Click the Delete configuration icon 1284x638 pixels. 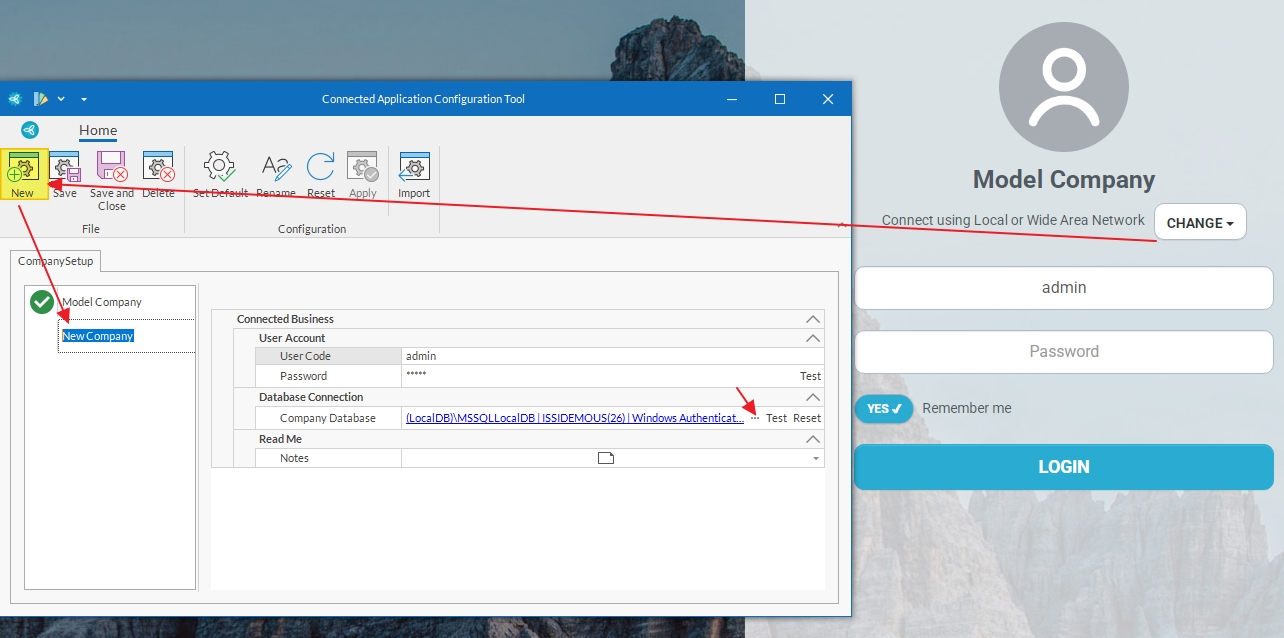click(158, 168)
